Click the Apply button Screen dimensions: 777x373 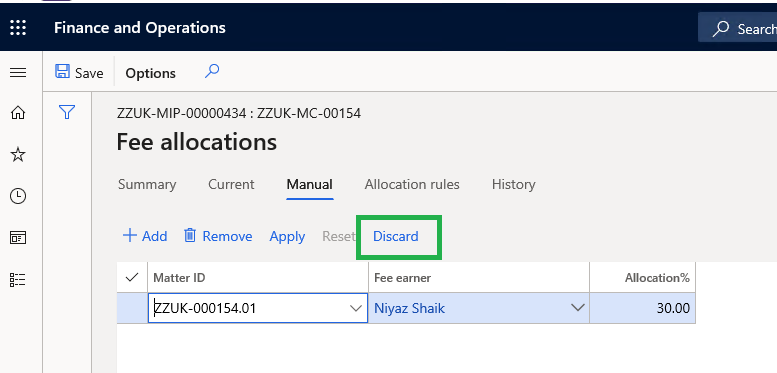tap(287, 237)
